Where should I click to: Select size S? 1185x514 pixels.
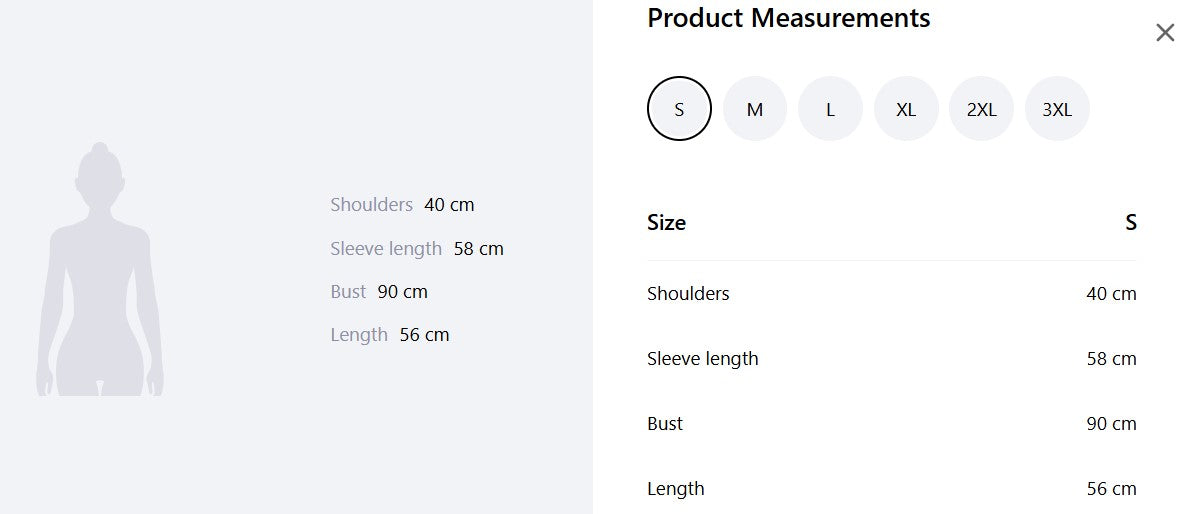[679, 109]
